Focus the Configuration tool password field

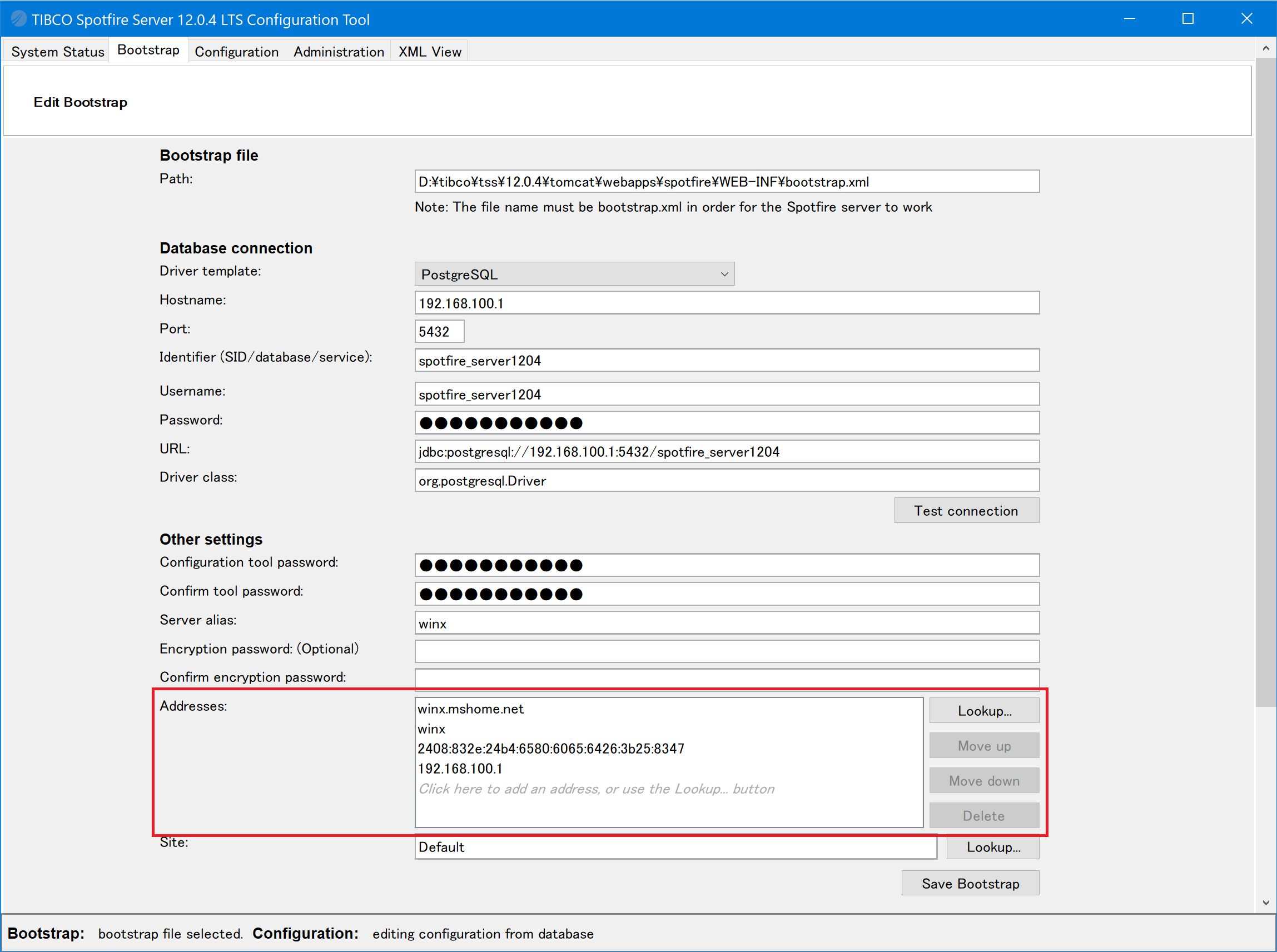[x=727, y=565]
